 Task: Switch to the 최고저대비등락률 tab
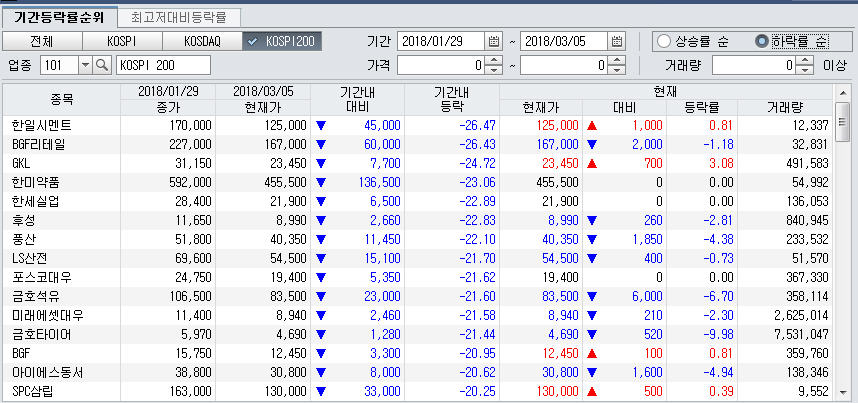179,18
